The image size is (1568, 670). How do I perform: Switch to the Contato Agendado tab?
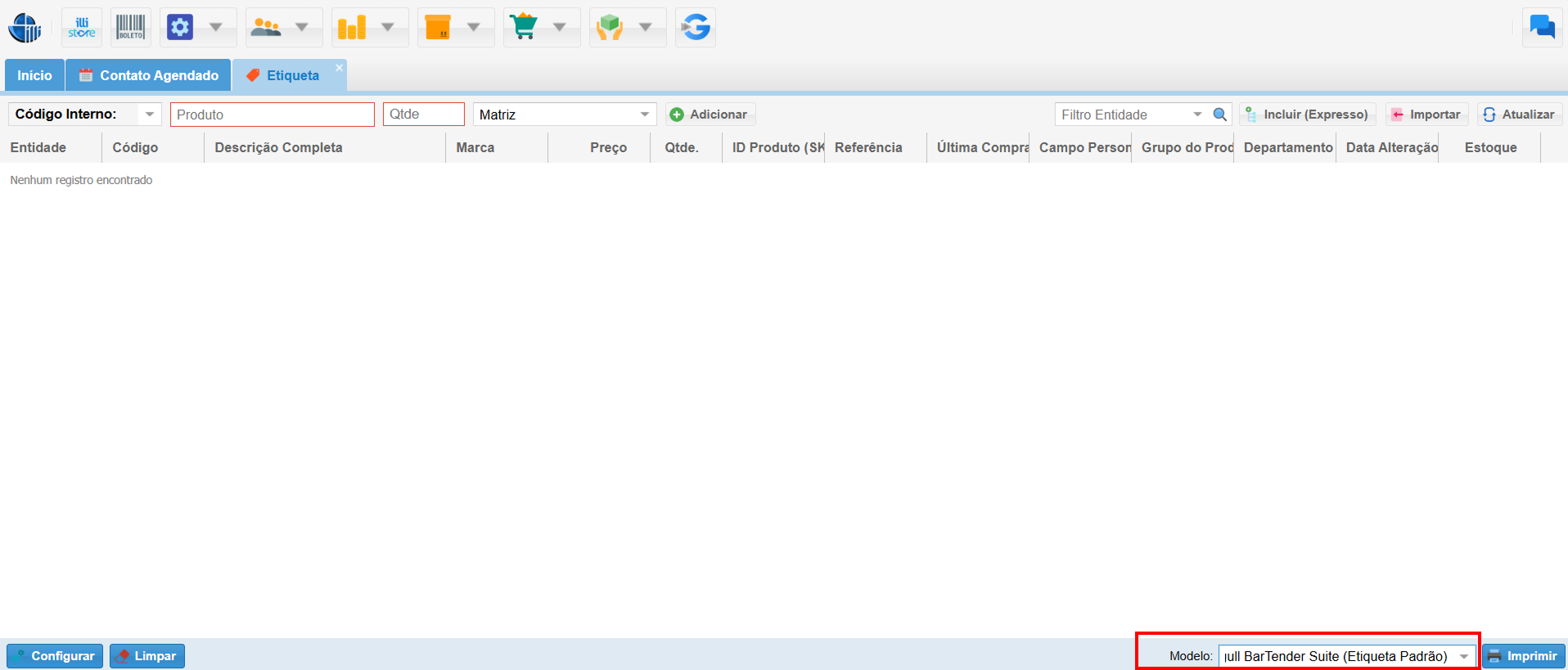tap(149, 75)
